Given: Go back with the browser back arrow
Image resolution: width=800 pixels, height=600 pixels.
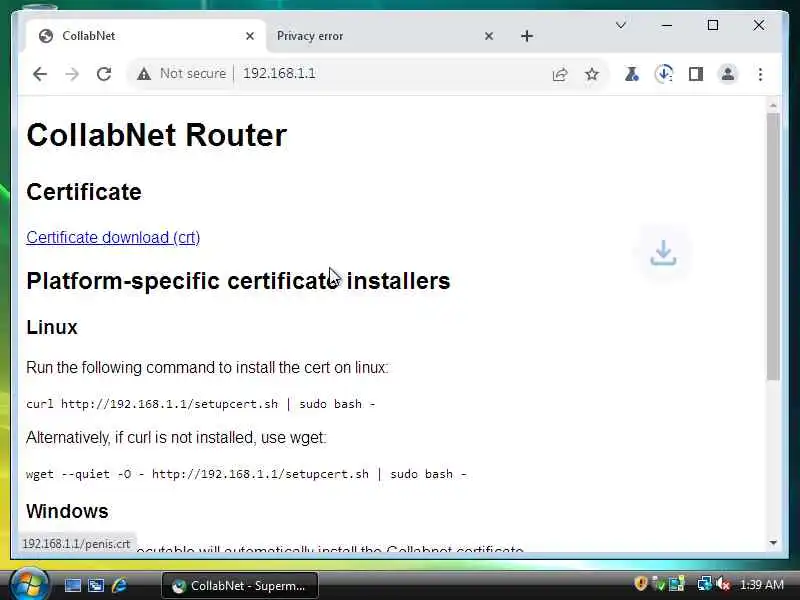Looking at the screenshot, I should point(39,74).
